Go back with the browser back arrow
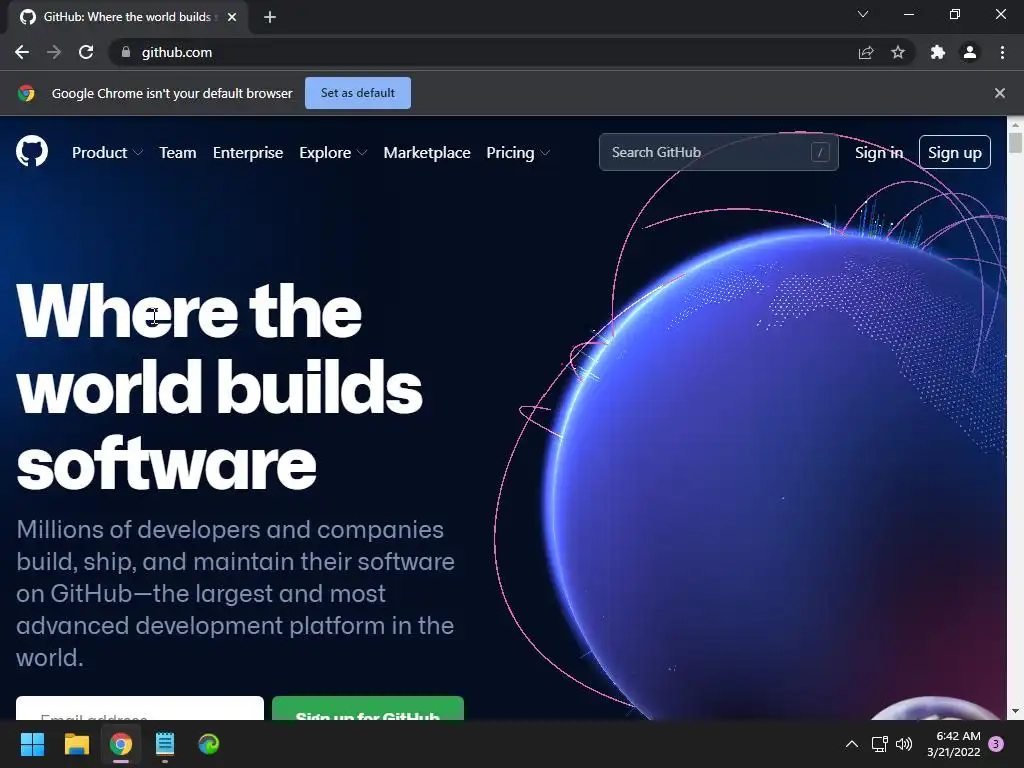This screenshot has height=768, width=1024. (x=22, y=52)
